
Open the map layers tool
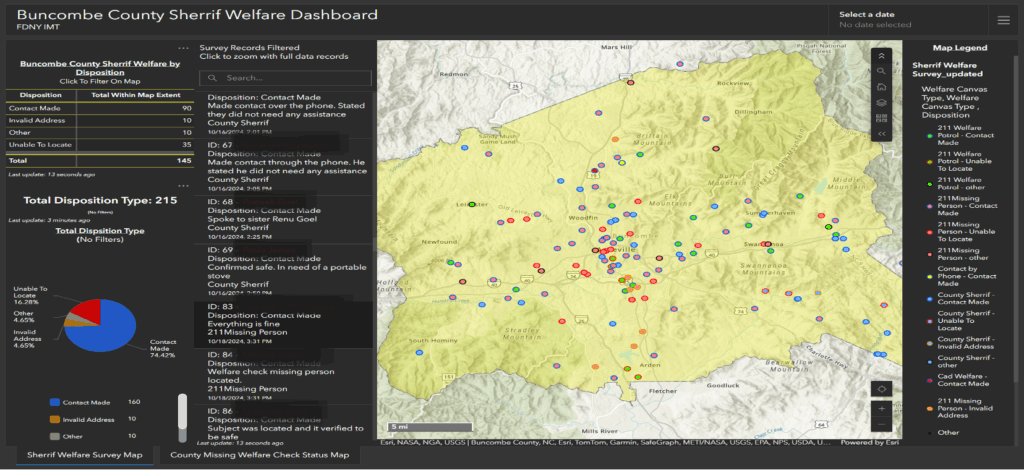click(x=881, y=102)
